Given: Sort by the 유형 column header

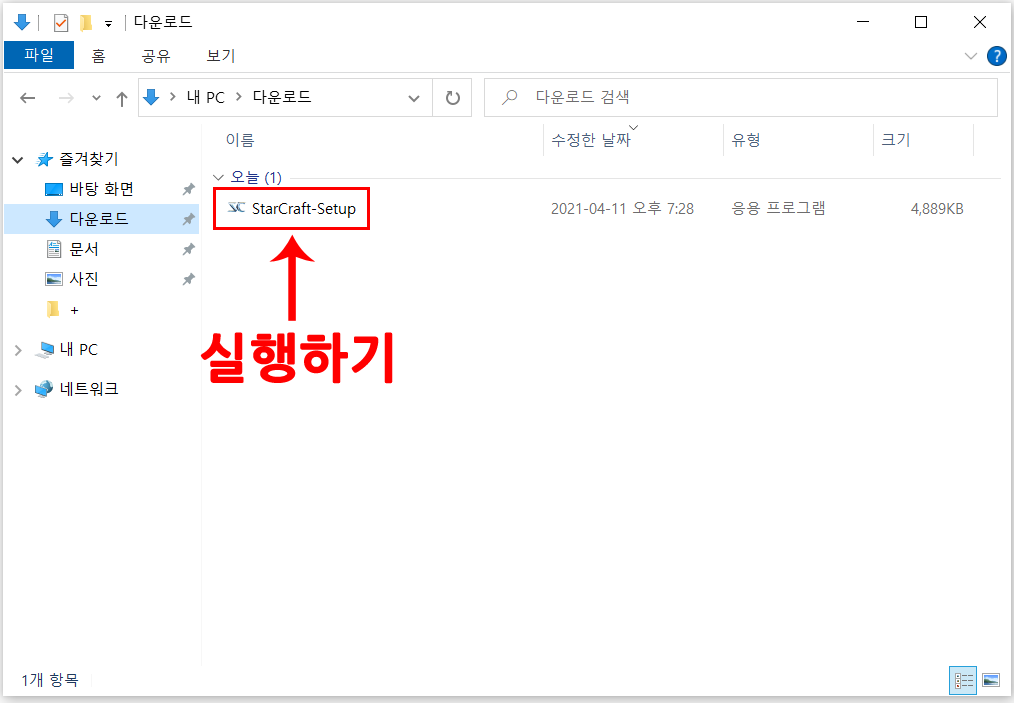Looking at the screenshot, I should [746, 140].
